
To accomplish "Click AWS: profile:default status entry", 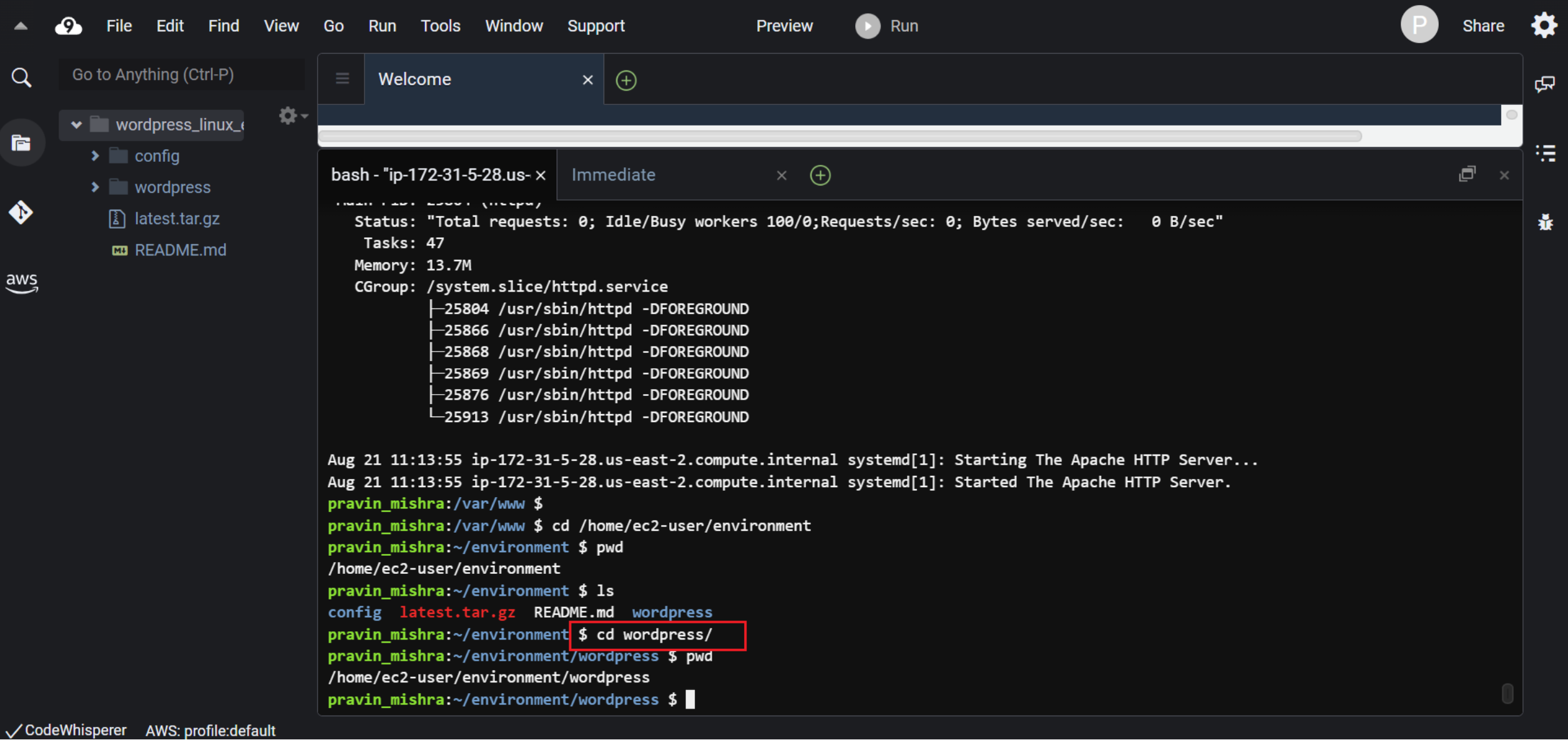I will pyautogui.click(x=210, y=730).
